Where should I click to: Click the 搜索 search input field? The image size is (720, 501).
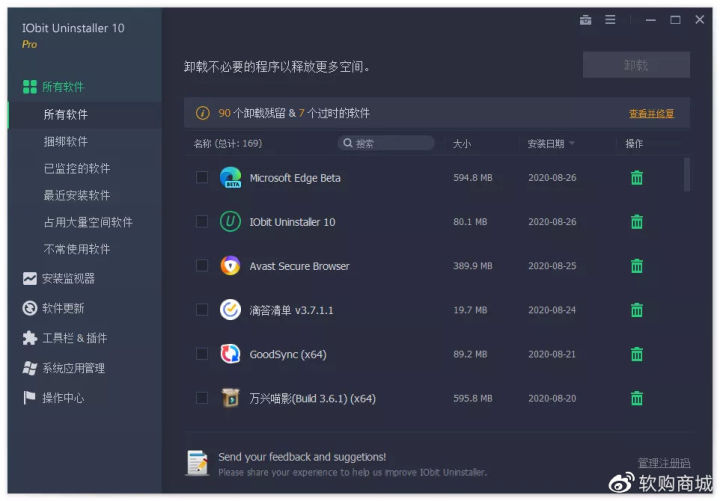coord(386,143)
